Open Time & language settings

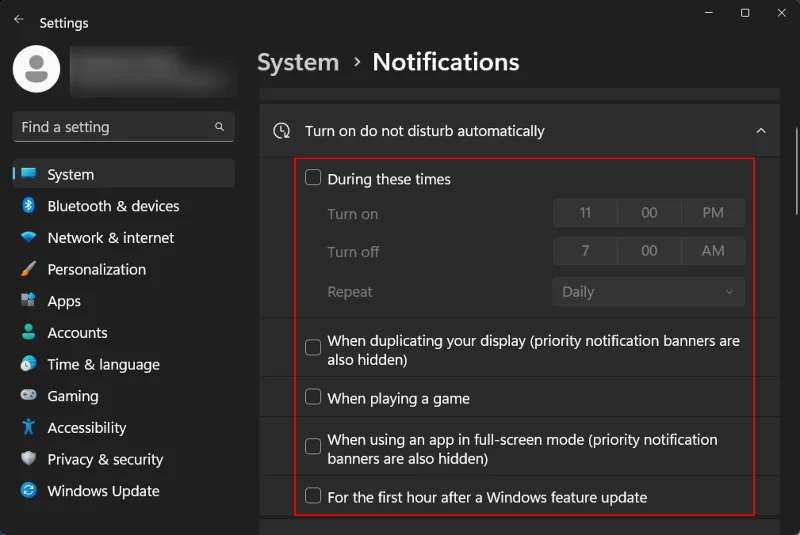pos(123,364)
